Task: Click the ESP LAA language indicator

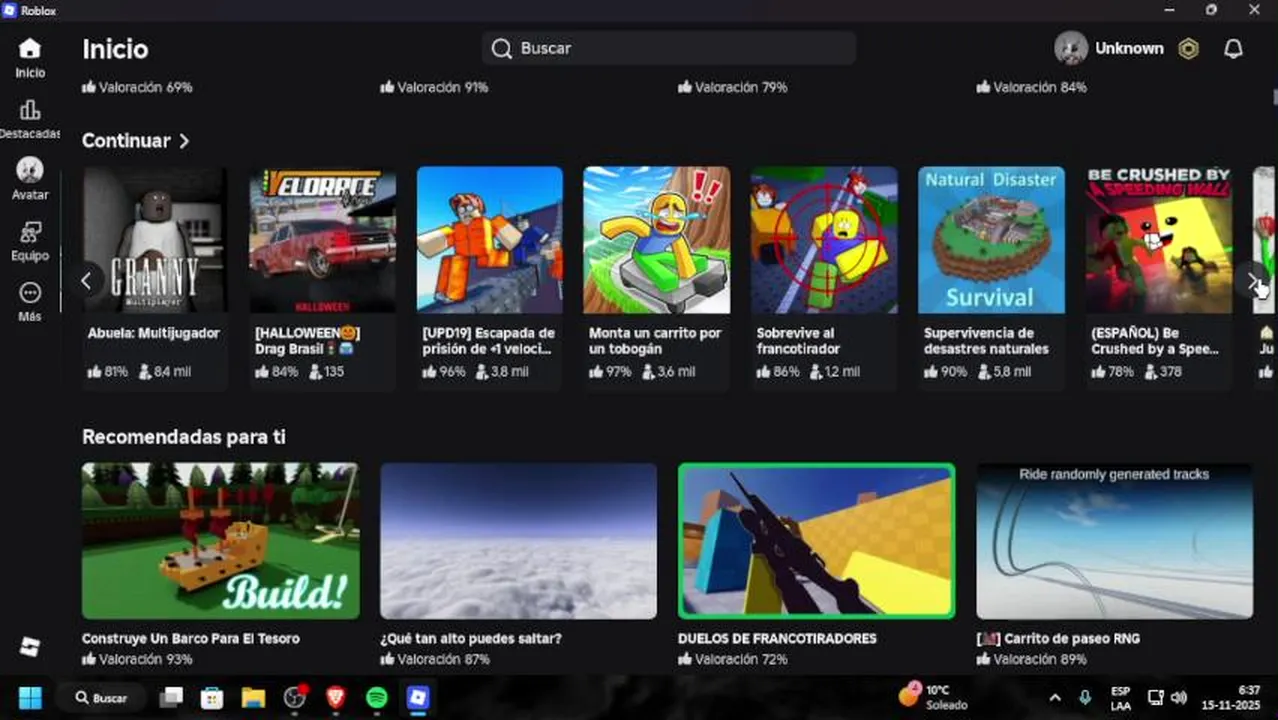Action: coord(1121,697)
